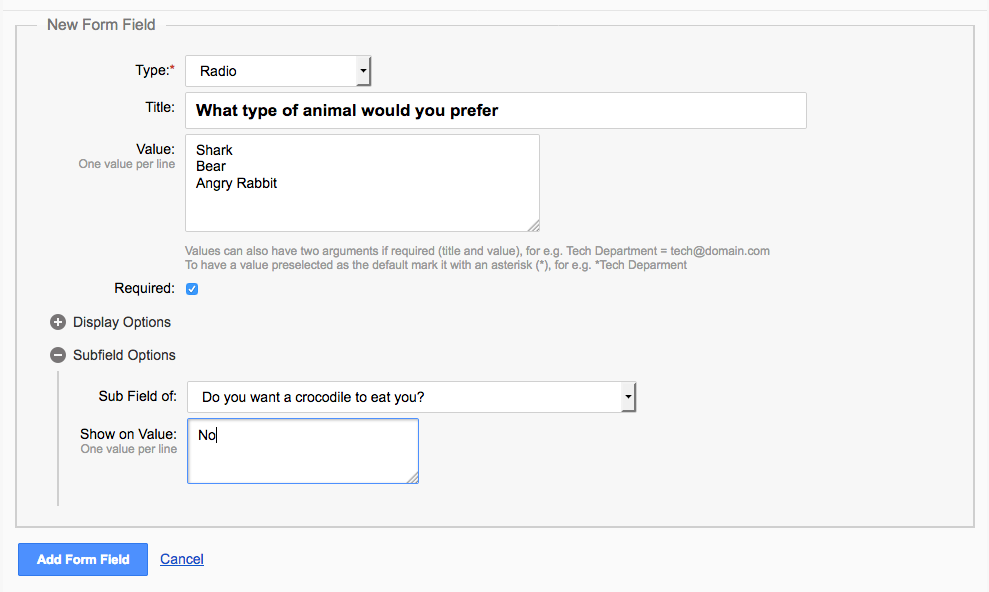Click the 'Bear' line in the Value box
The width and height of the screenshot is (989, 592).
(211, 166)
